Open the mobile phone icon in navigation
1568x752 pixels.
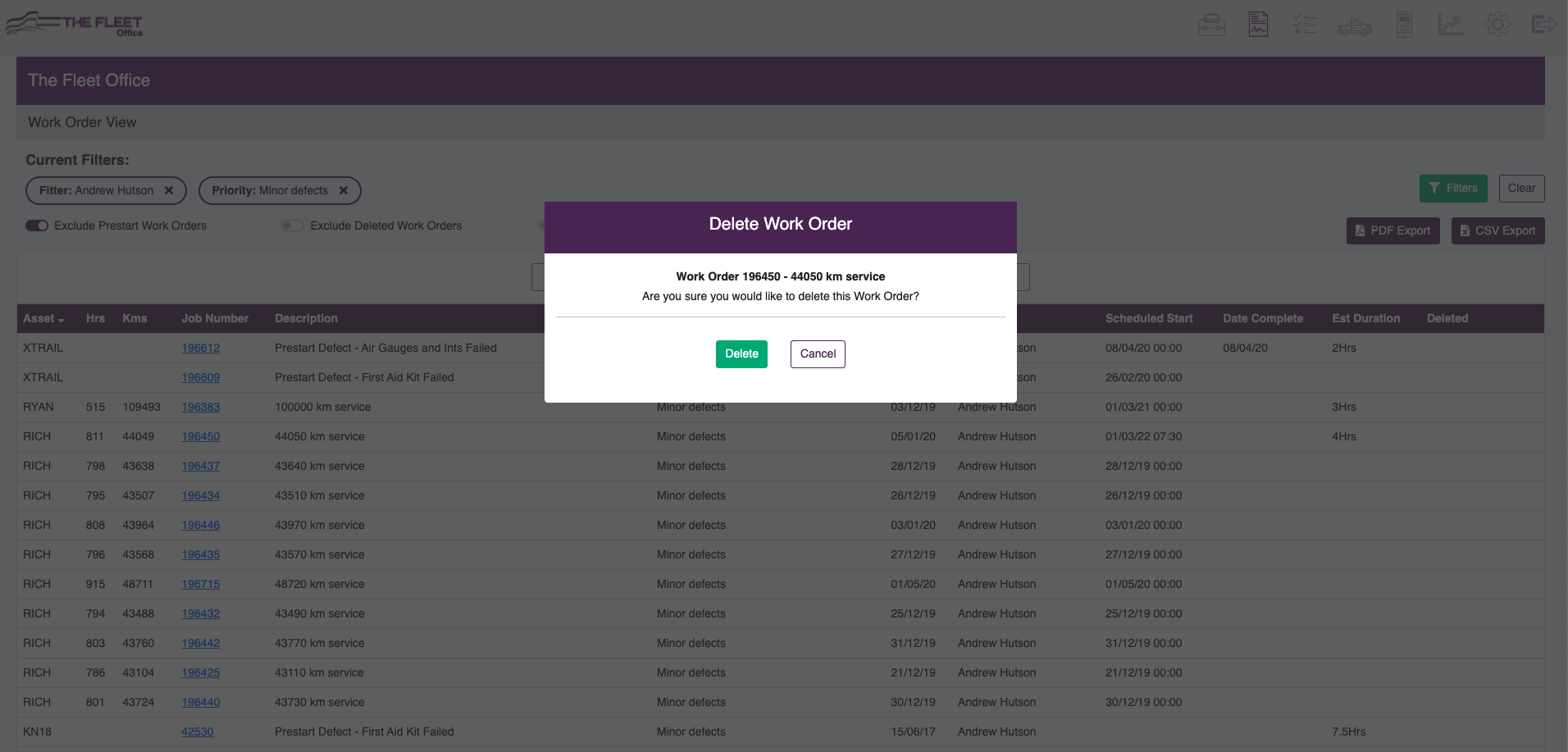point(1404,24)
